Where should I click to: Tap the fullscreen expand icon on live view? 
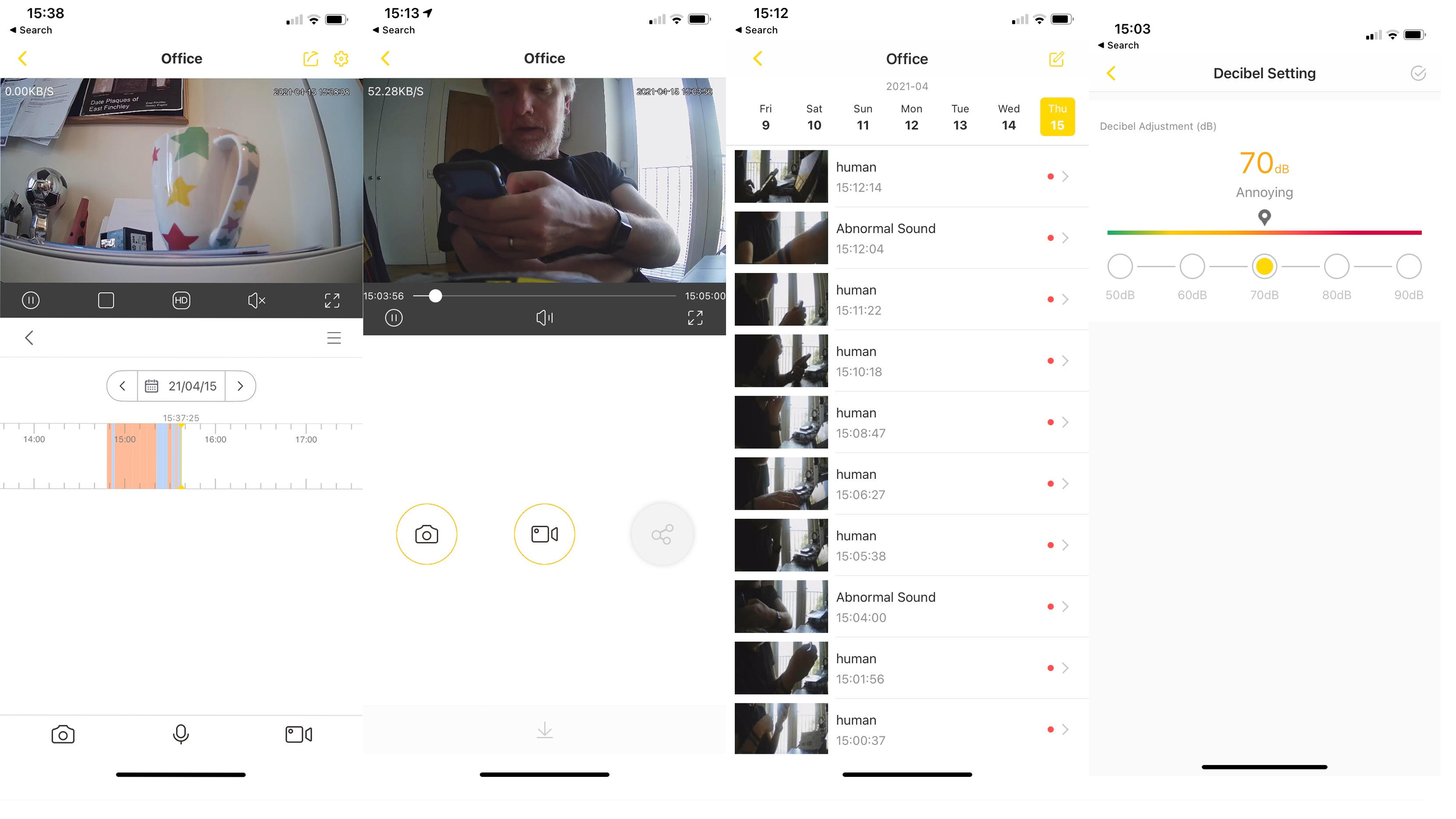[333, 300]
